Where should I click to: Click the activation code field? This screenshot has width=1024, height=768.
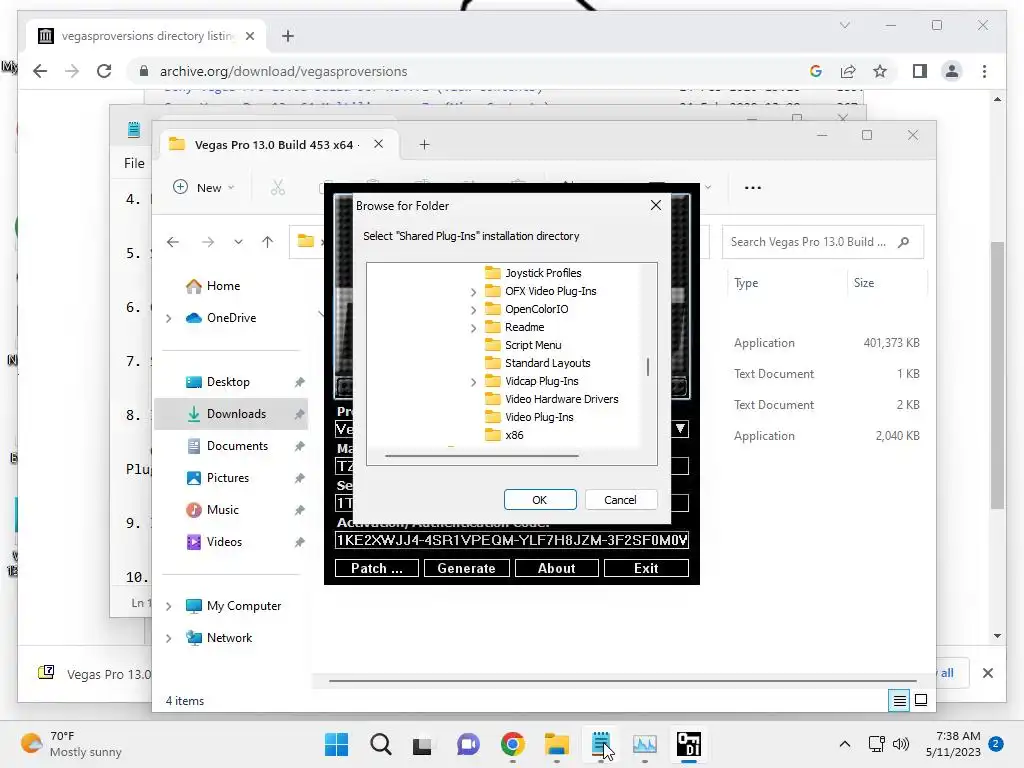[x=511, y=540]
